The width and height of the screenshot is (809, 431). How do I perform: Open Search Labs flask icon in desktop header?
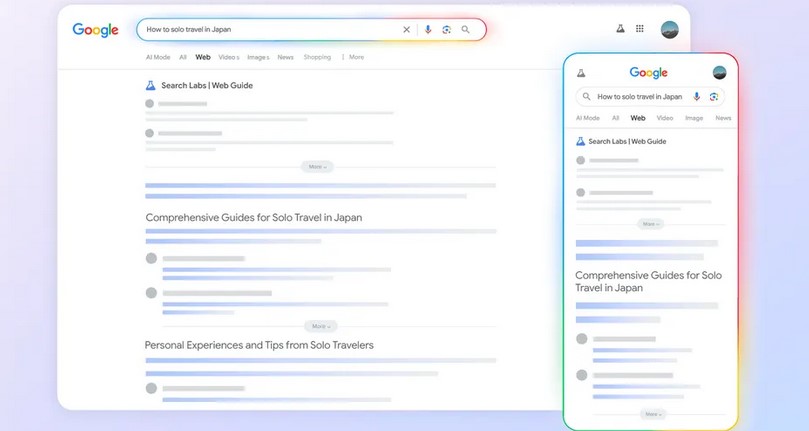[x=621, y=29]
